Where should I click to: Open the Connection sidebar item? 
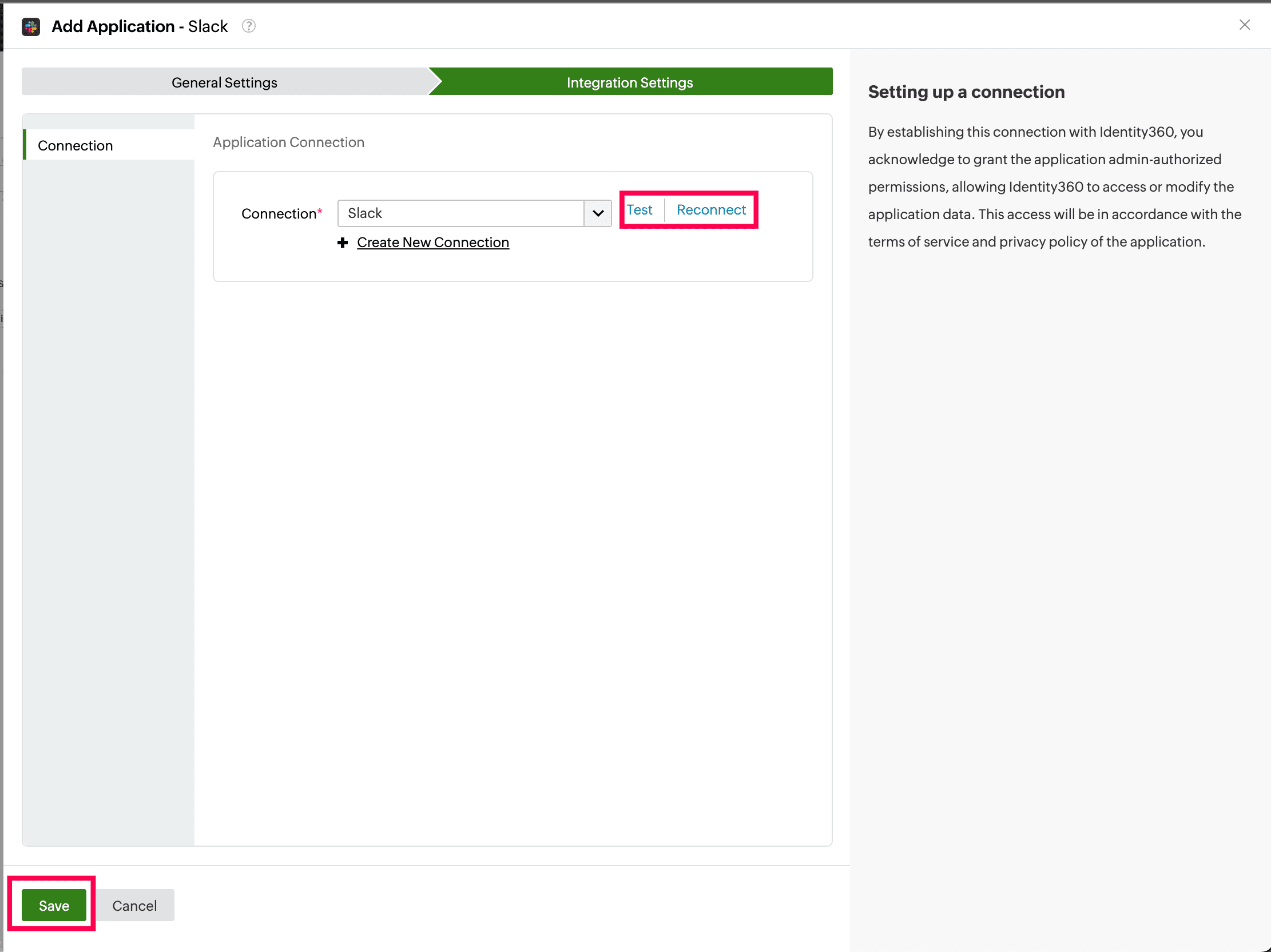(x=76, y=145)
